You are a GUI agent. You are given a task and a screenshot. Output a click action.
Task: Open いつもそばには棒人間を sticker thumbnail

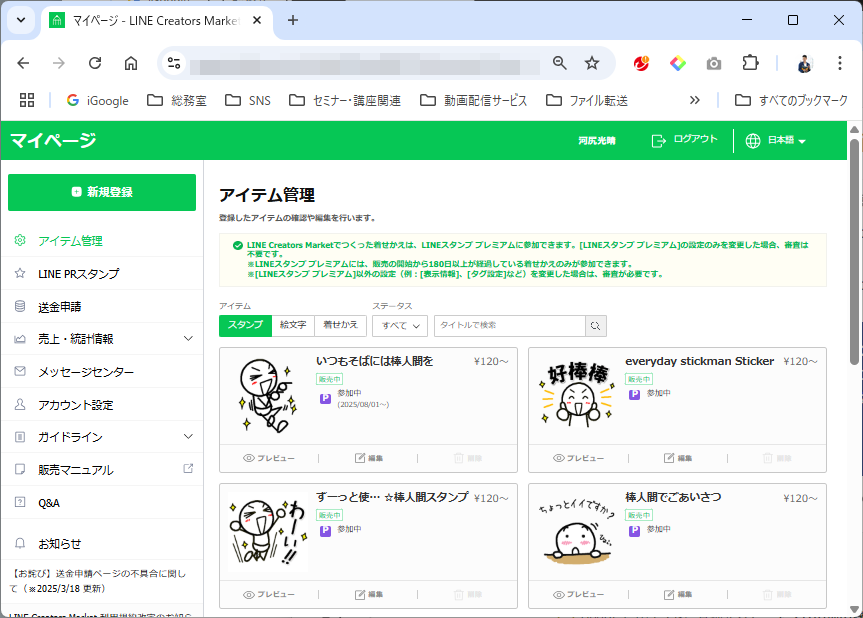(x=269, y=395)
